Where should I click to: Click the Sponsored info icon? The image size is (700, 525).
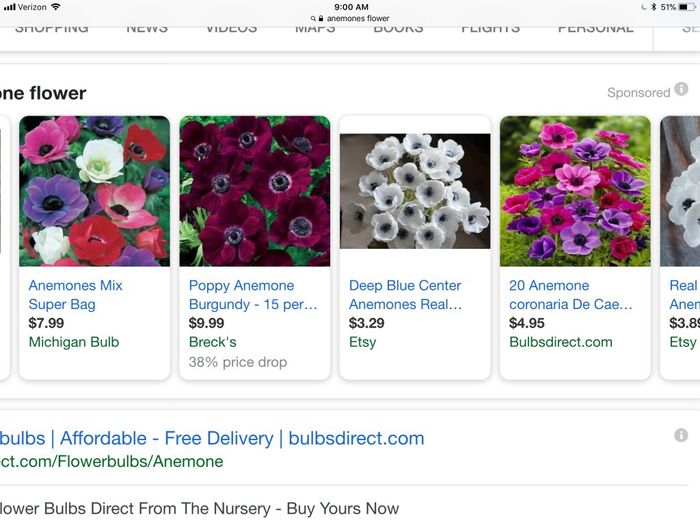(x=681, y=89)
